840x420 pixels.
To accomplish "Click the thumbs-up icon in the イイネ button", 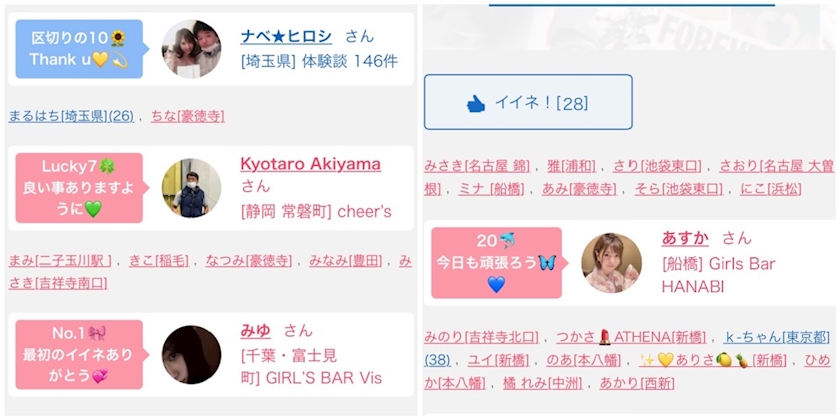I will click(476, 103).
